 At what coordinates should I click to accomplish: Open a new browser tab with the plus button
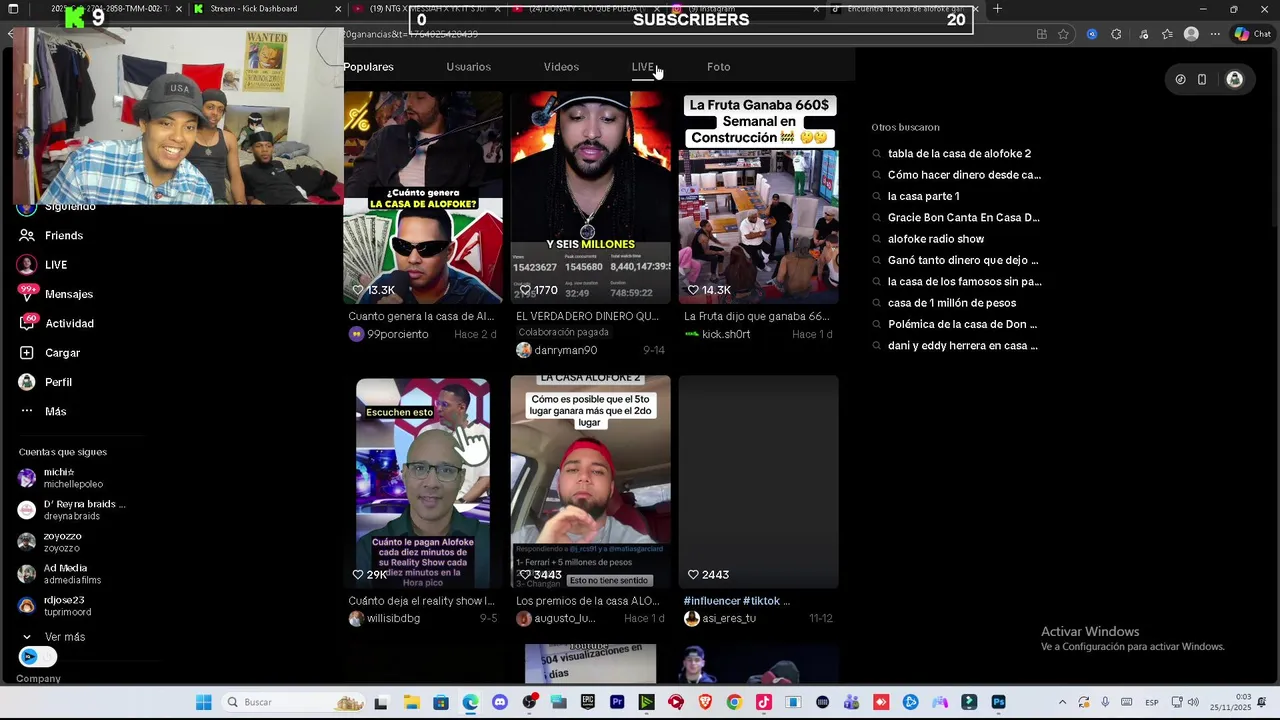[x=997, y=9]
